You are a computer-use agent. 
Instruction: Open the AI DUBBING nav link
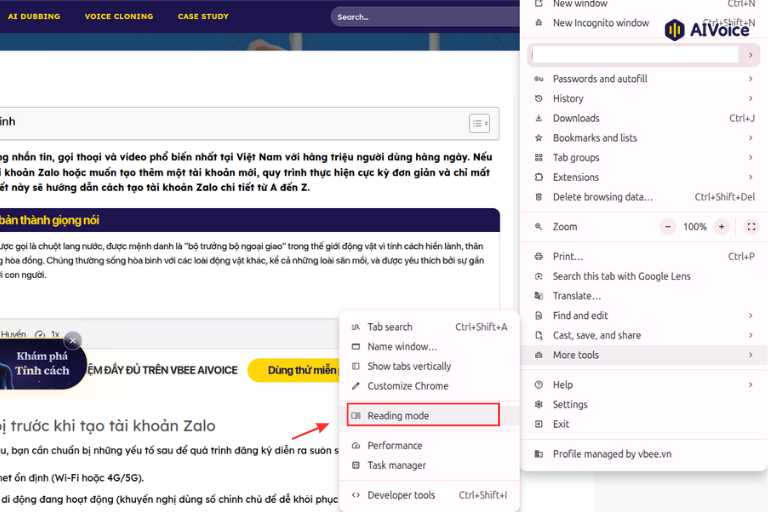pyautogui.click(x=34, y=16)
